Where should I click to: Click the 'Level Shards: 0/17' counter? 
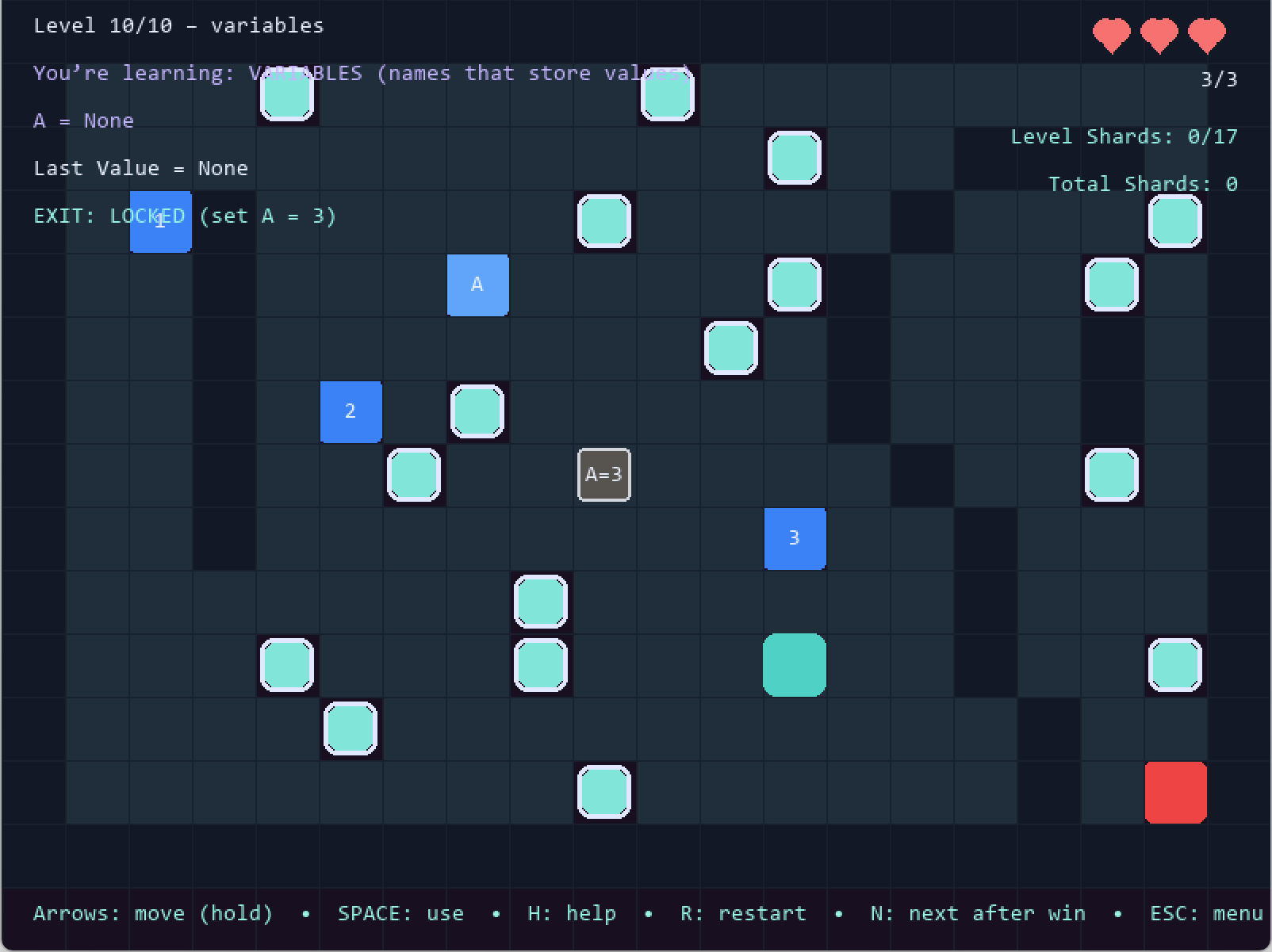(1124, 136)
